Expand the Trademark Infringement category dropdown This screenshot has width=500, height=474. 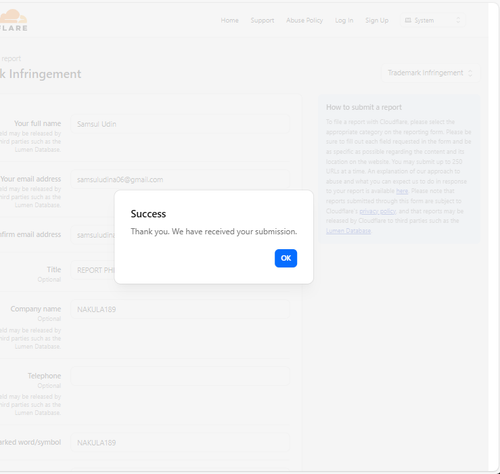click(430, 73)
